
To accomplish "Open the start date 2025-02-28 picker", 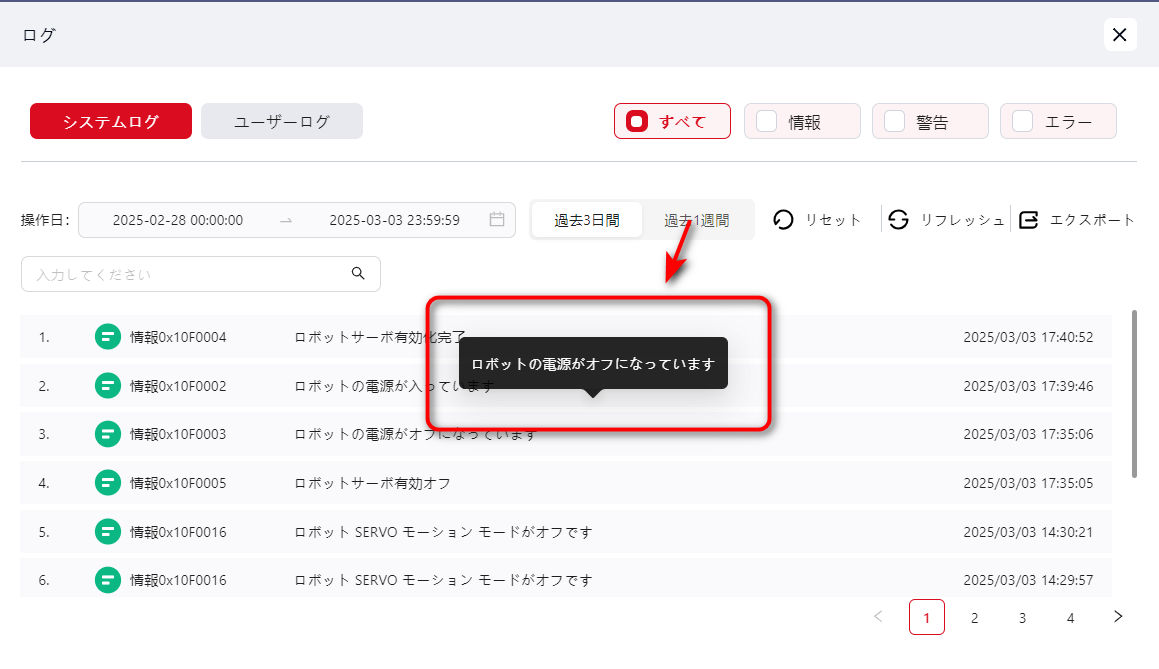I will (x=178, y=220).
